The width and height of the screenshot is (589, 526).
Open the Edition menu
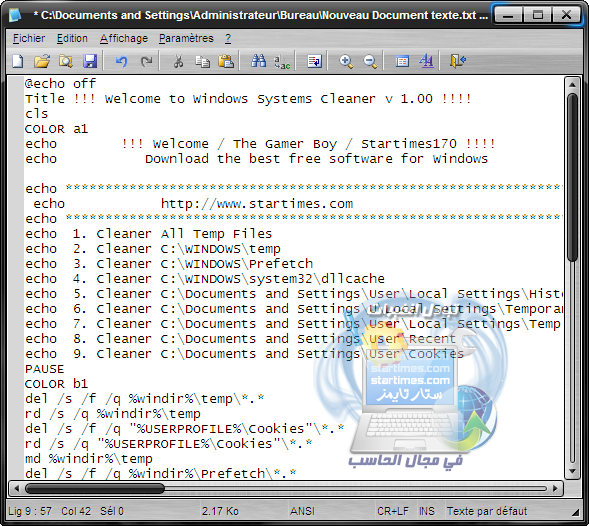(x=72, y=38)
